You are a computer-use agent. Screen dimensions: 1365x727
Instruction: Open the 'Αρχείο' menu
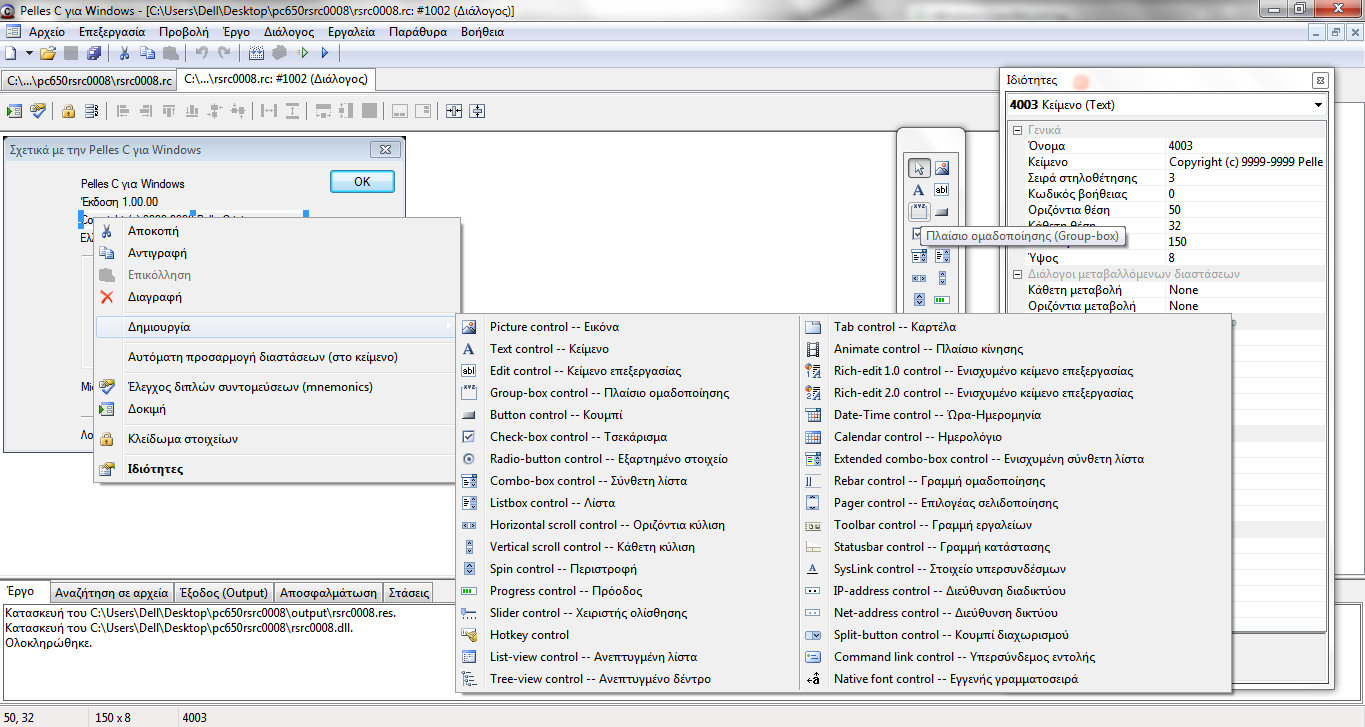46,32
